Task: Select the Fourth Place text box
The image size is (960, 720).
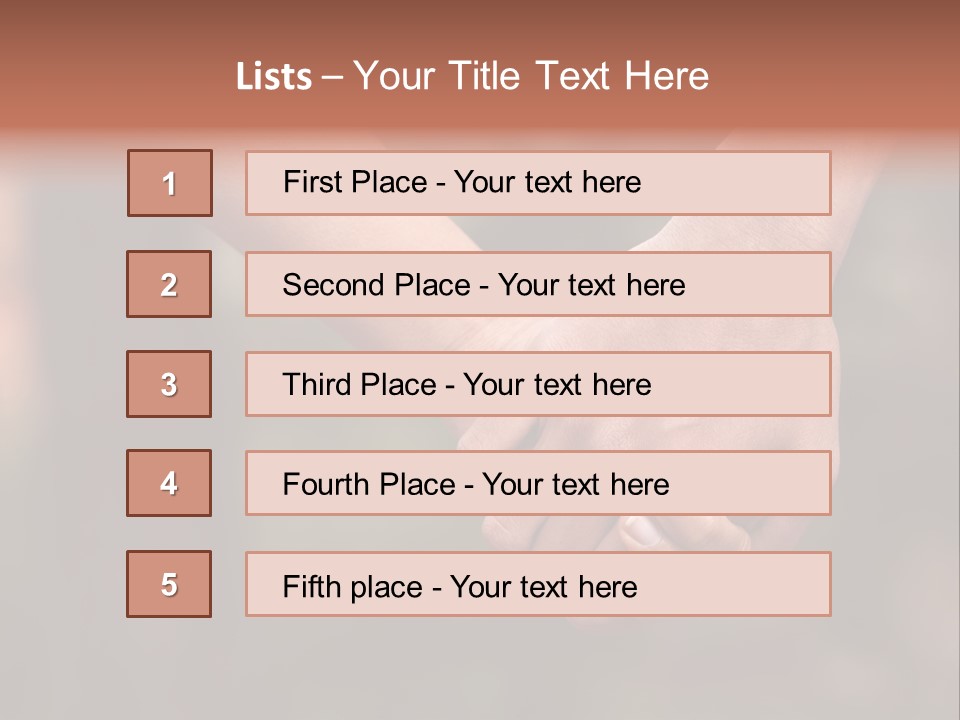Action: [x=538, y=483]
